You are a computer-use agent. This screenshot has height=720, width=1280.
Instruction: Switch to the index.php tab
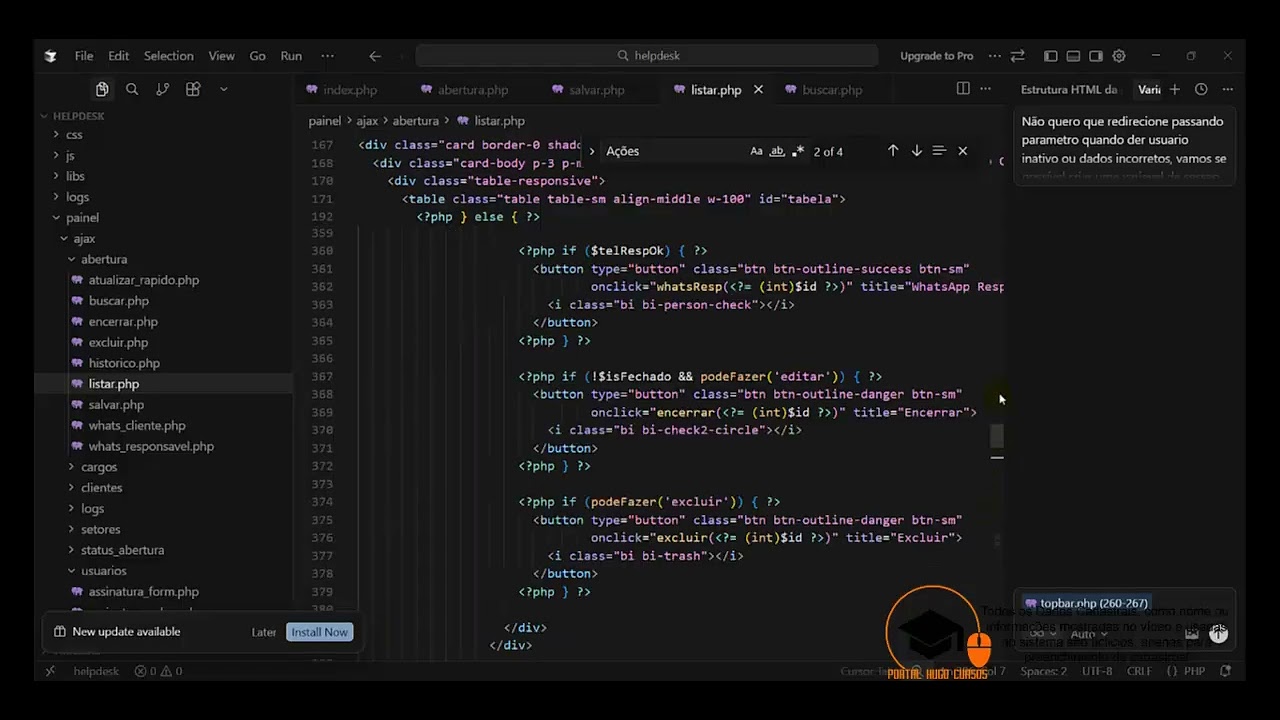(x=350, y=90)
